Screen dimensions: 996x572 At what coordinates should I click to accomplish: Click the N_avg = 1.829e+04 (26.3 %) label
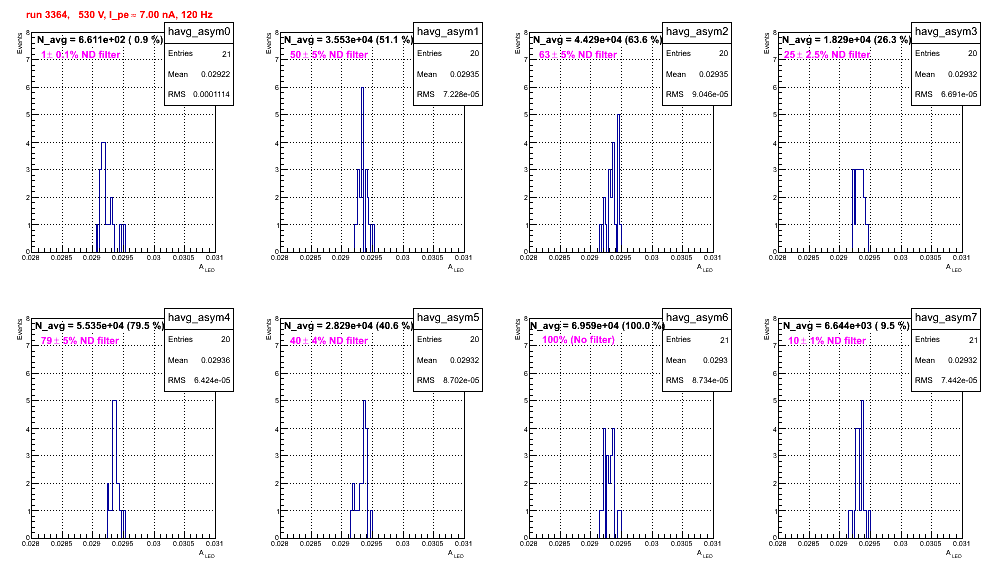point(845,39)
